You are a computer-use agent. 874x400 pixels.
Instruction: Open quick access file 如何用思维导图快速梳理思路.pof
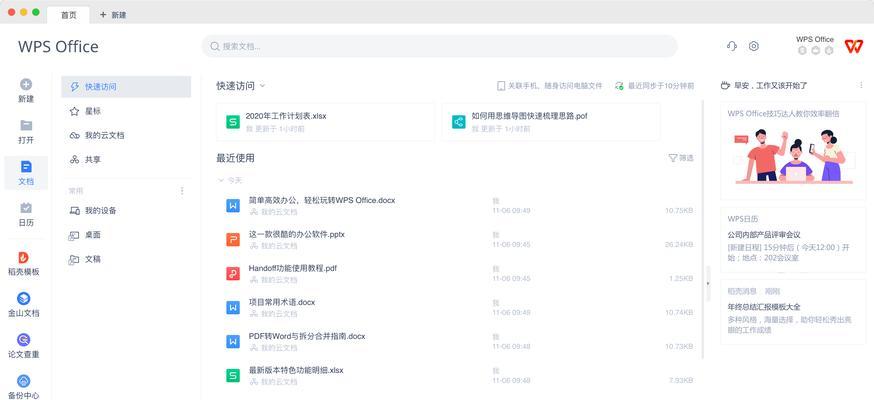click(x=551, y=121)
